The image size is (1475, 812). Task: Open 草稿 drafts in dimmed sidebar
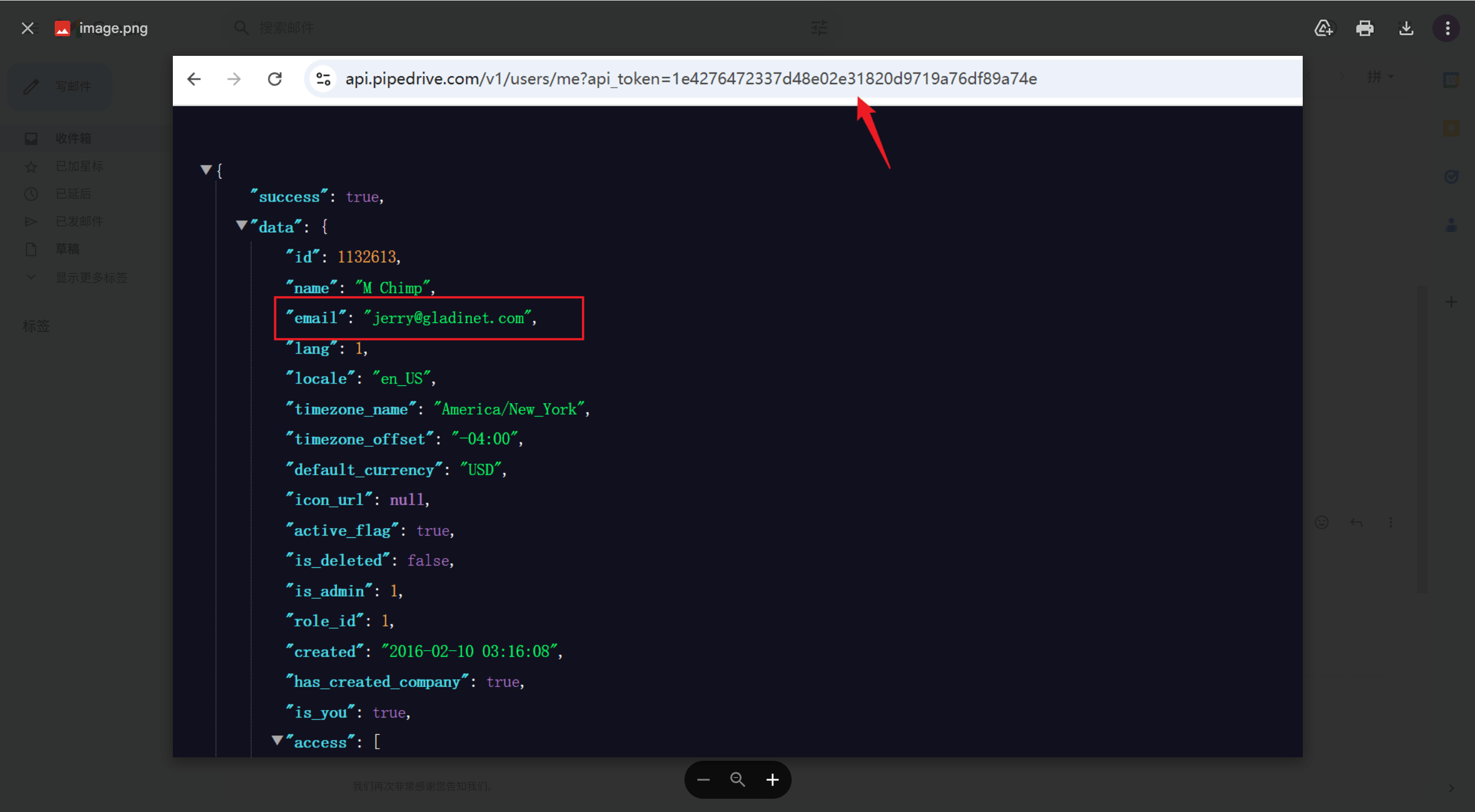click(x=67, y=249)
